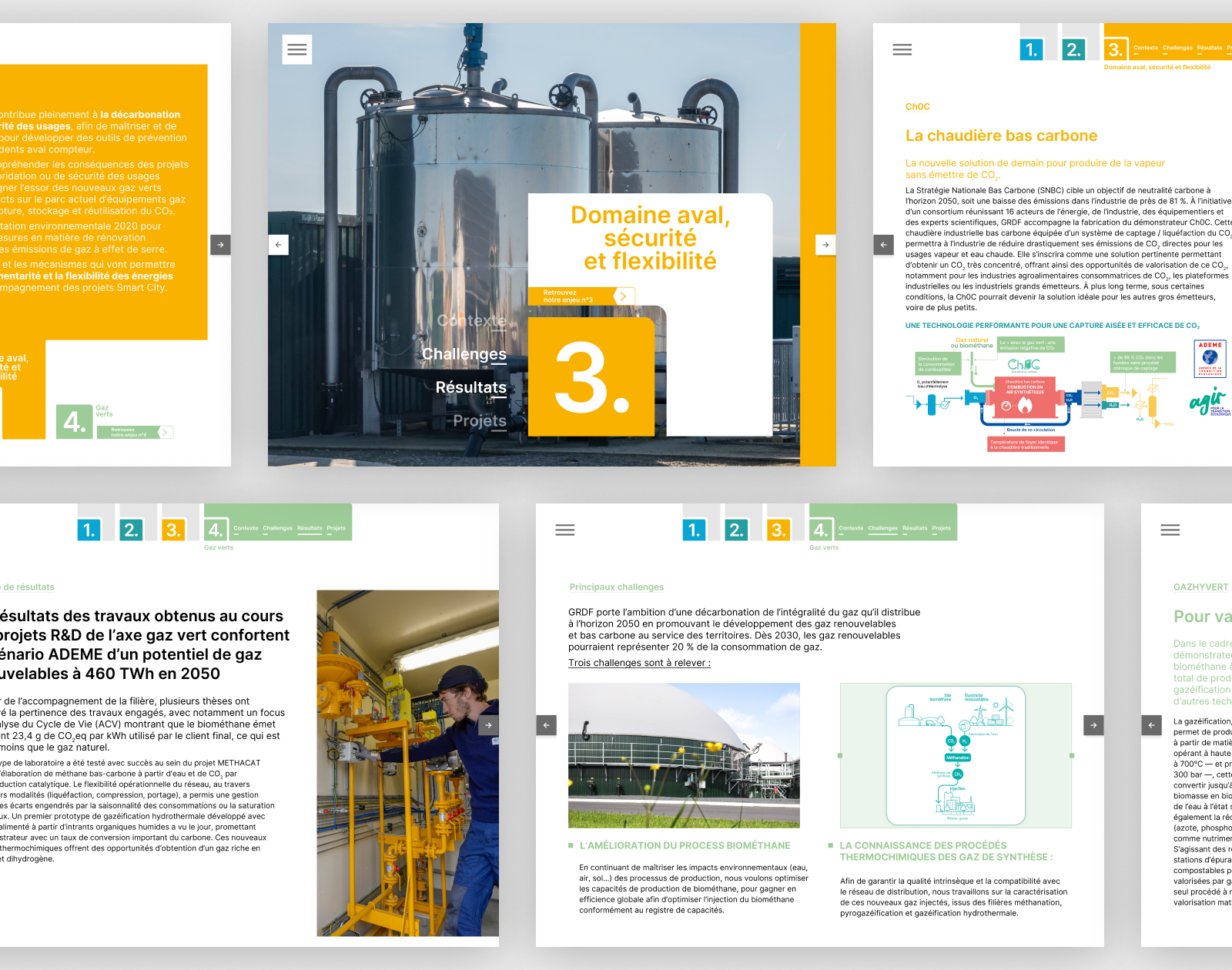Click previous arrow on Principaux challenges page
The width and height of the screenshot is (1232, 970).
546,724
